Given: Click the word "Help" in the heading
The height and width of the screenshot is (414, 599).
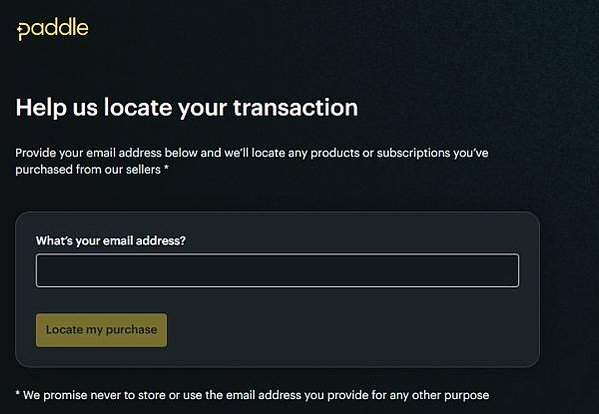Looking at the screenshot, I should coord(41,108).
